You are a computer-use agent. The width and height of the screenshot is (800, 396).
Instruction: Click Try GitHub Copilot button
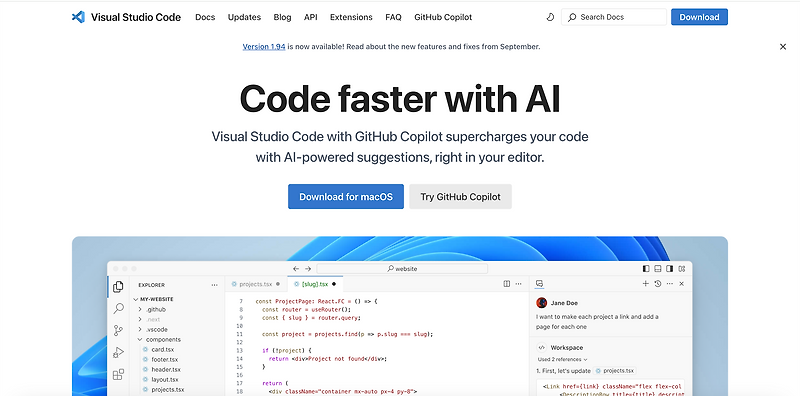[x=460, y=196]
